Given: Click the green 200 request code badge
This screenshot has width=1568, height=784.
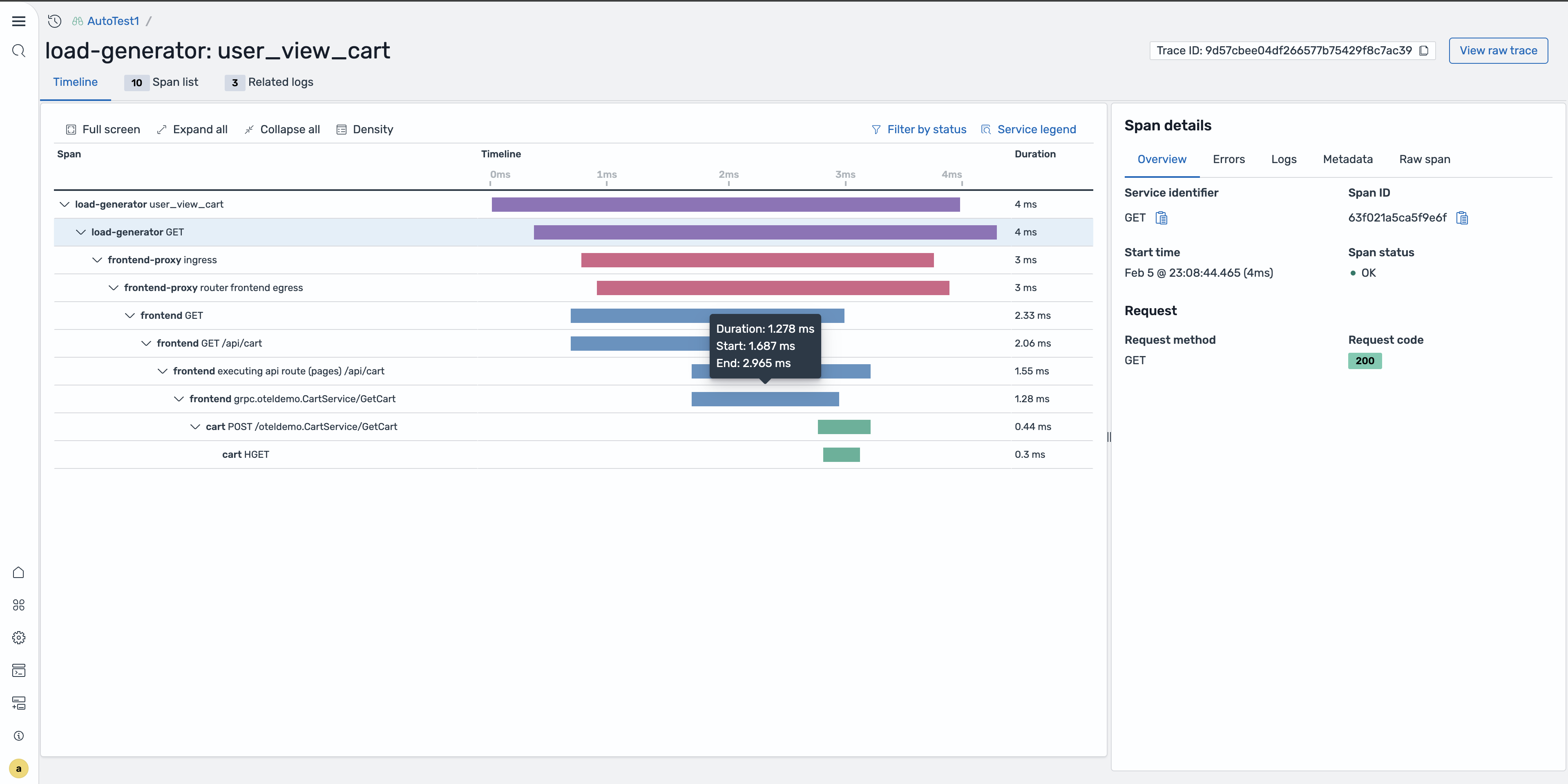Looking at the screenshot, I should pos(1365,361).
